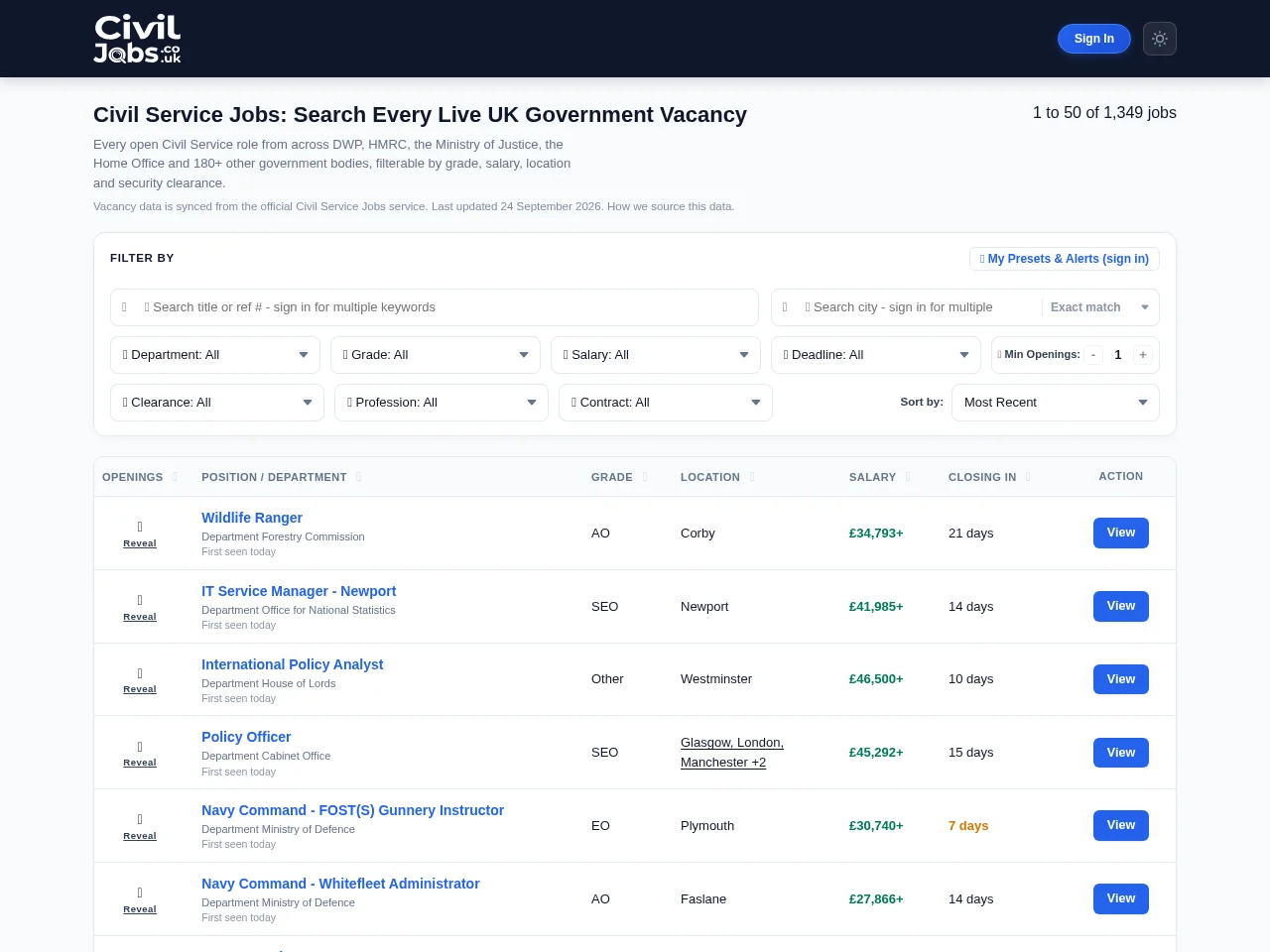
Task: Click the £46,500+ salary value
Action: (x=876, y=679)
